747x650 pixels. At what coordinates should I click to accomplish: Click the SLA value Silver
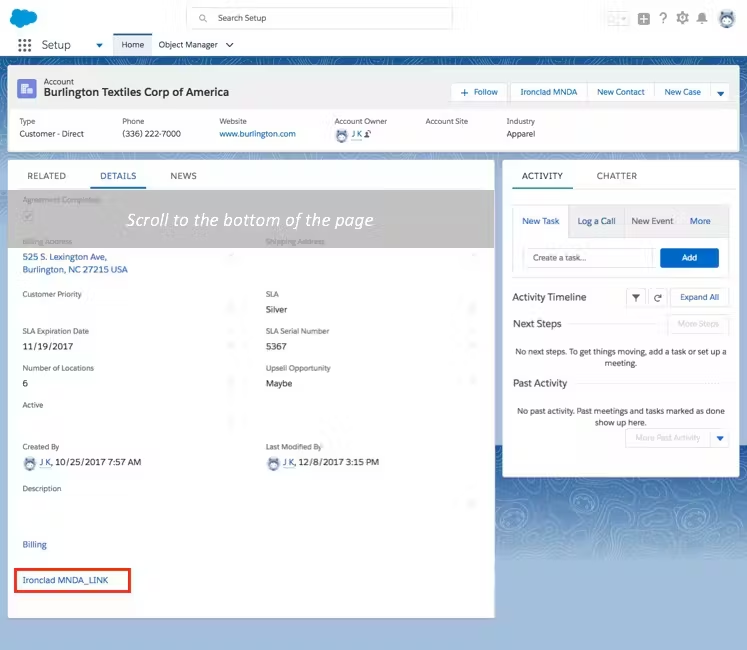click(x=276, y=310)
